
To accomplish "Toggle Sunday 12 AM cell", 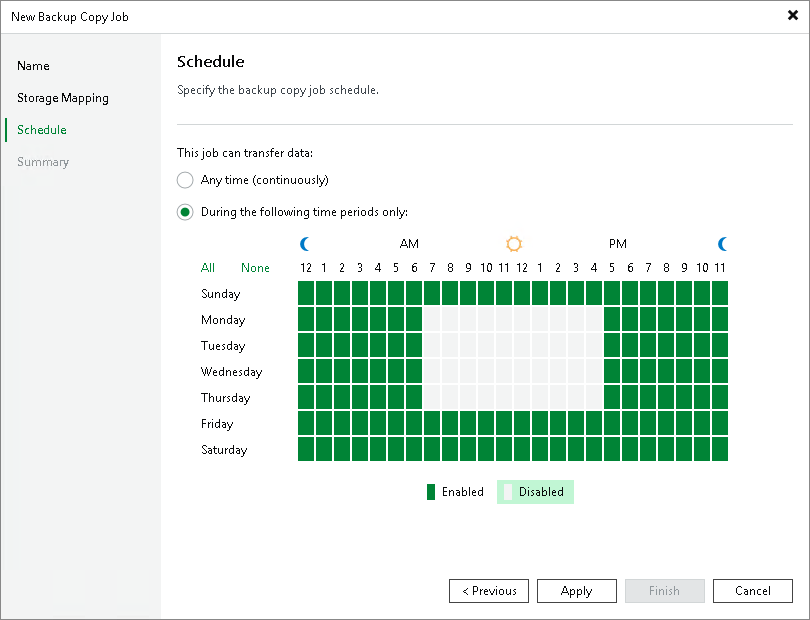I will pos(306,293).
